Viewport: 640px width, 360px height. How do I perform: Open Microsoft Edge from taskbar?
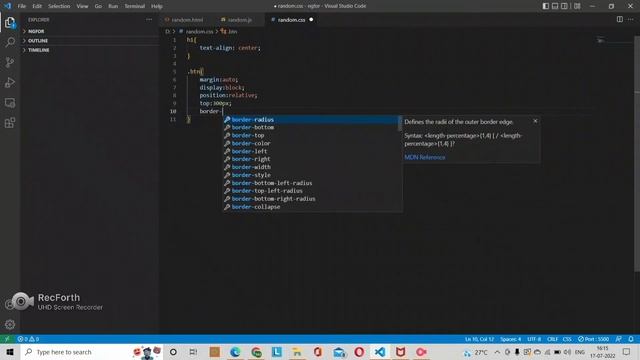tap(235, 352)
